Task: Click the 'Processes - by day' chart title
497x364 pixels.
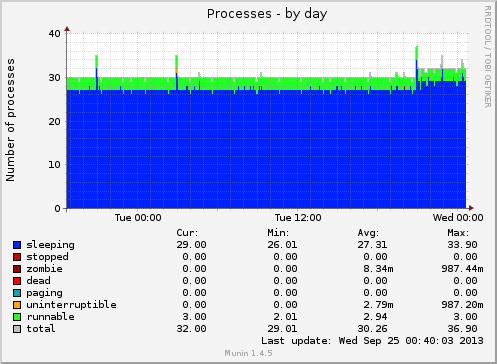Action: click(x=267, y=14)
